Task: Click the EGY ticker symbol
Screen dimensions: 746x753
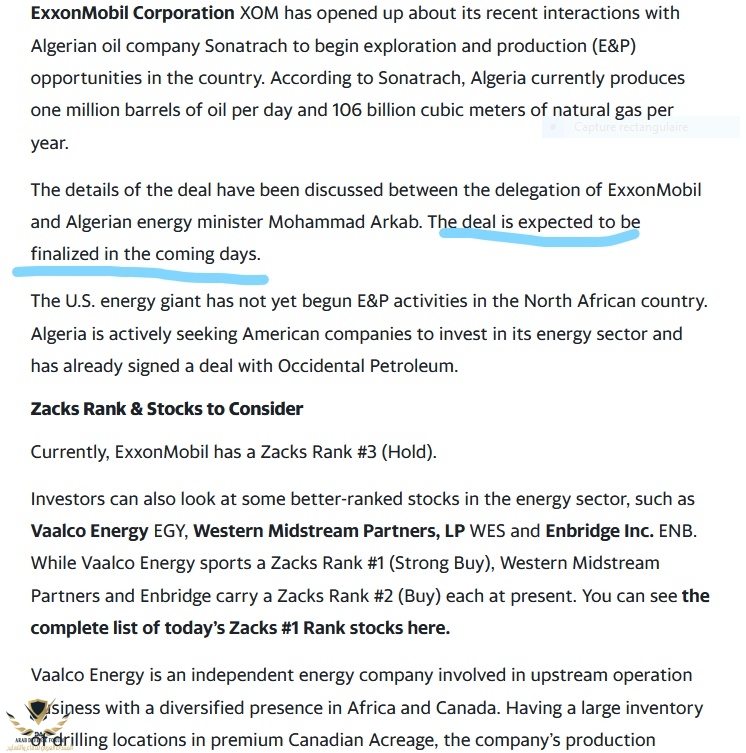Action: [x=171, y=531]
